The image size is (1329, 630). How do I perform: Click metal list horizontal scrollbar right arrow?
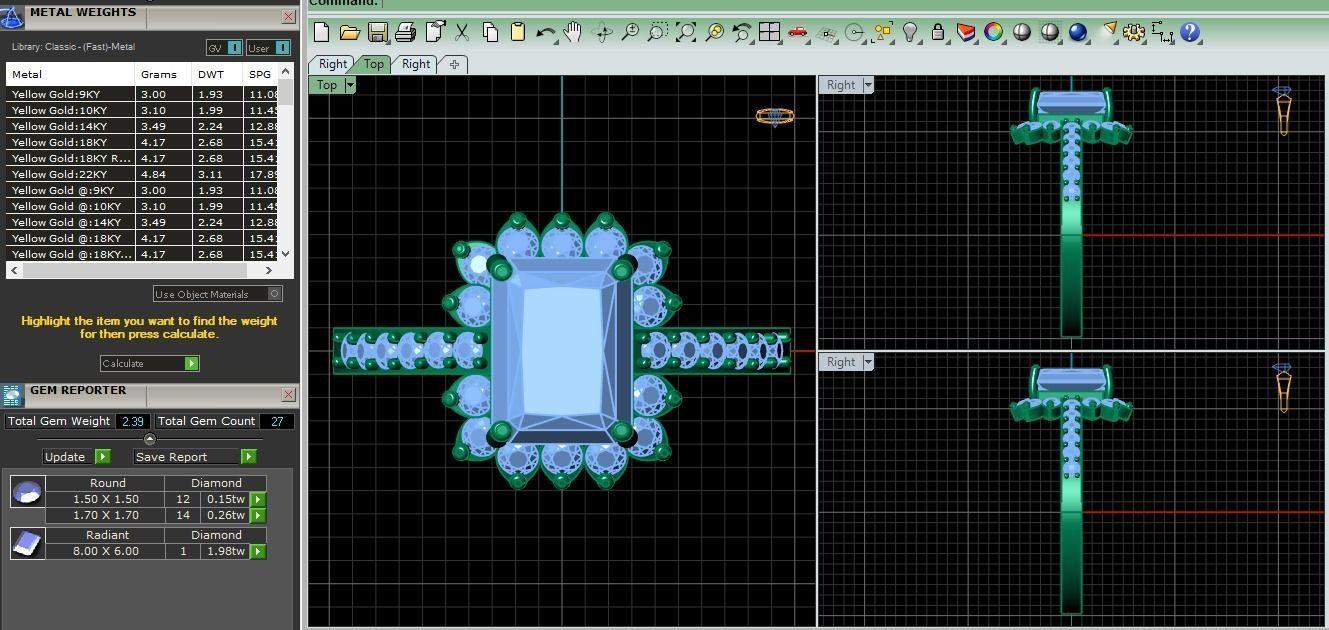[x=268, y=270]
